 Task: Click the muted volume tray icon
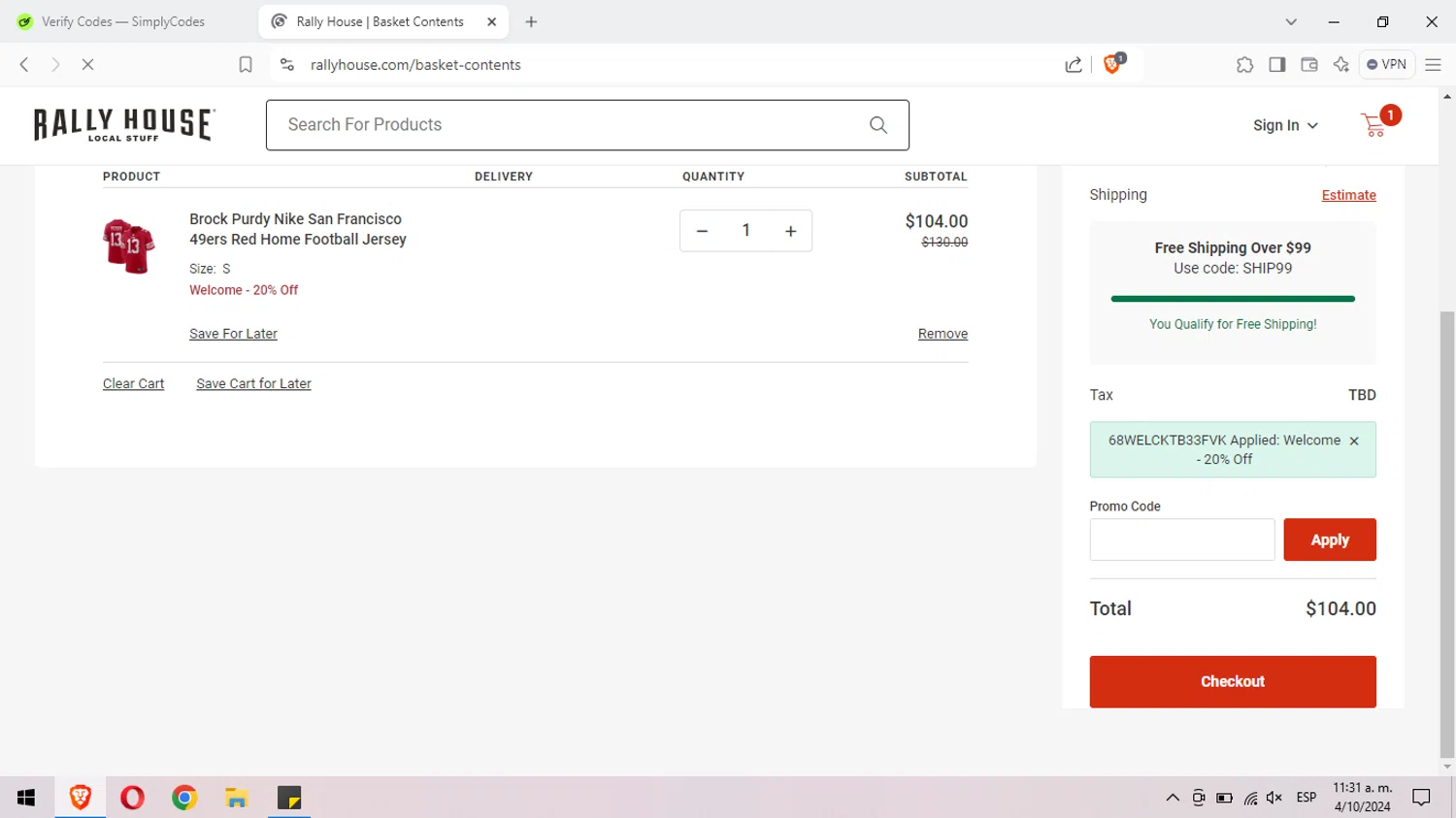[x=1274, y=798]
